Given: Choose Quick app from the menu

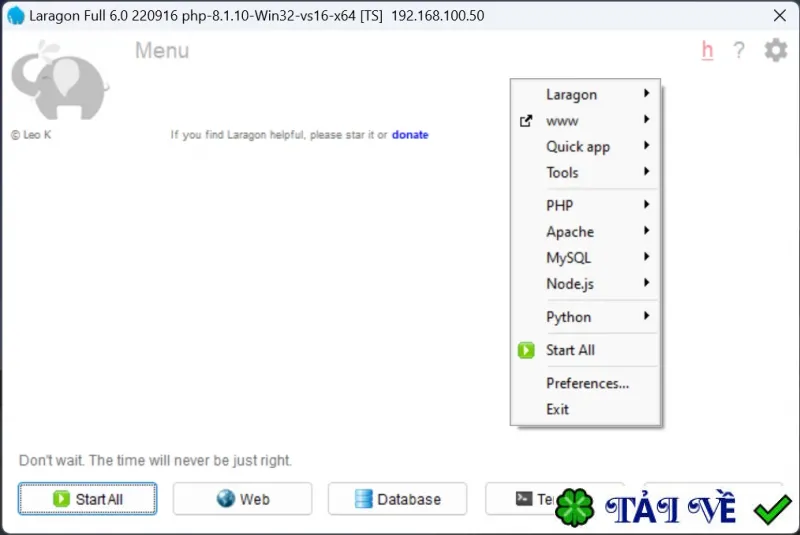Looking at the screenshot, I should 585,147.
